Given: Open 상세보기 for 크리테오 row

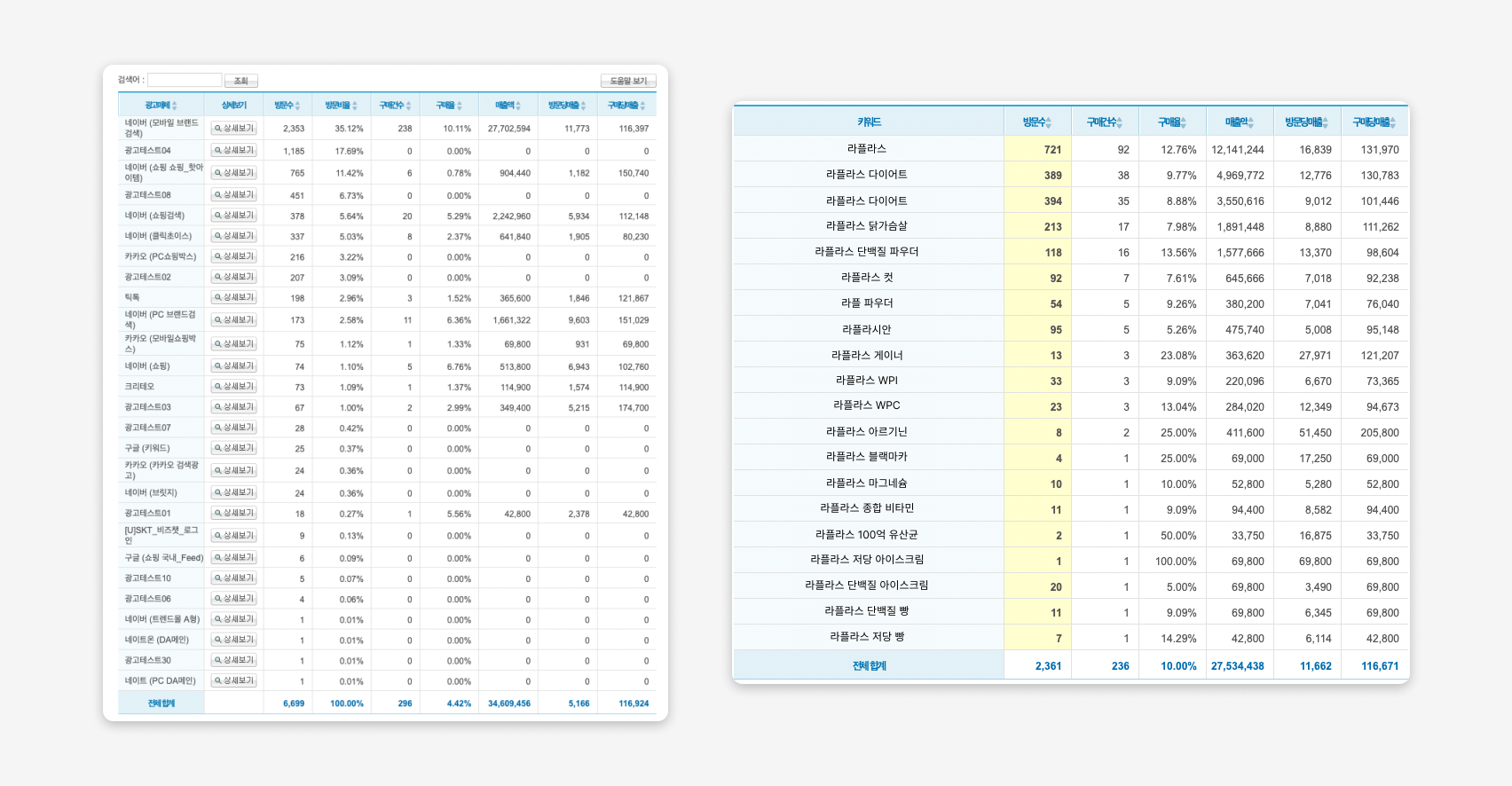Looking at the screenshot, I should click(233, 387).
